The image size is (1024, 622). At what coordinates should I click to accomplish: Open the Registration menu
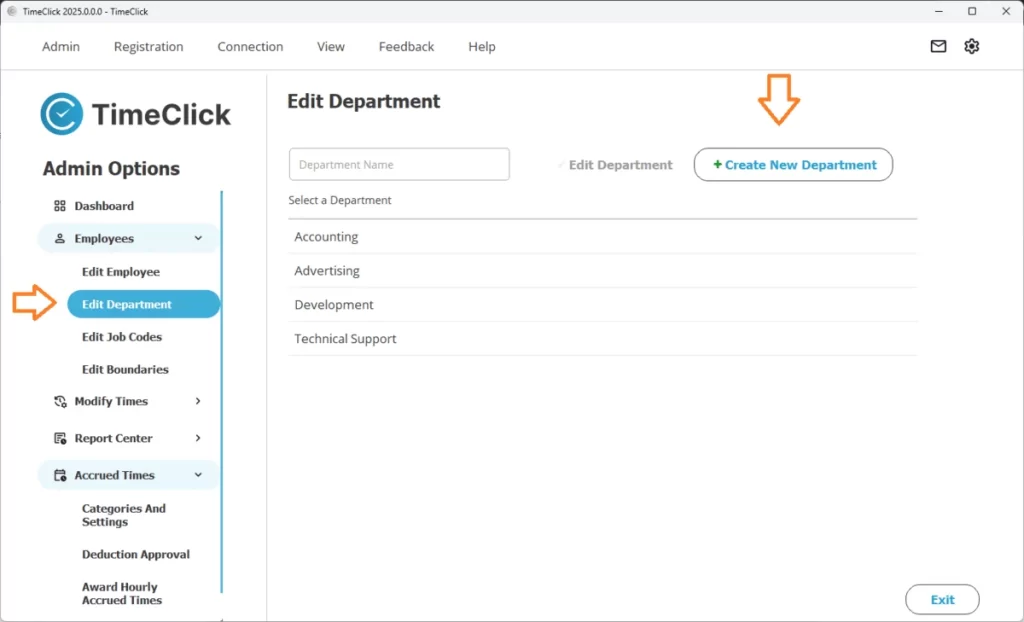(148, 47)
